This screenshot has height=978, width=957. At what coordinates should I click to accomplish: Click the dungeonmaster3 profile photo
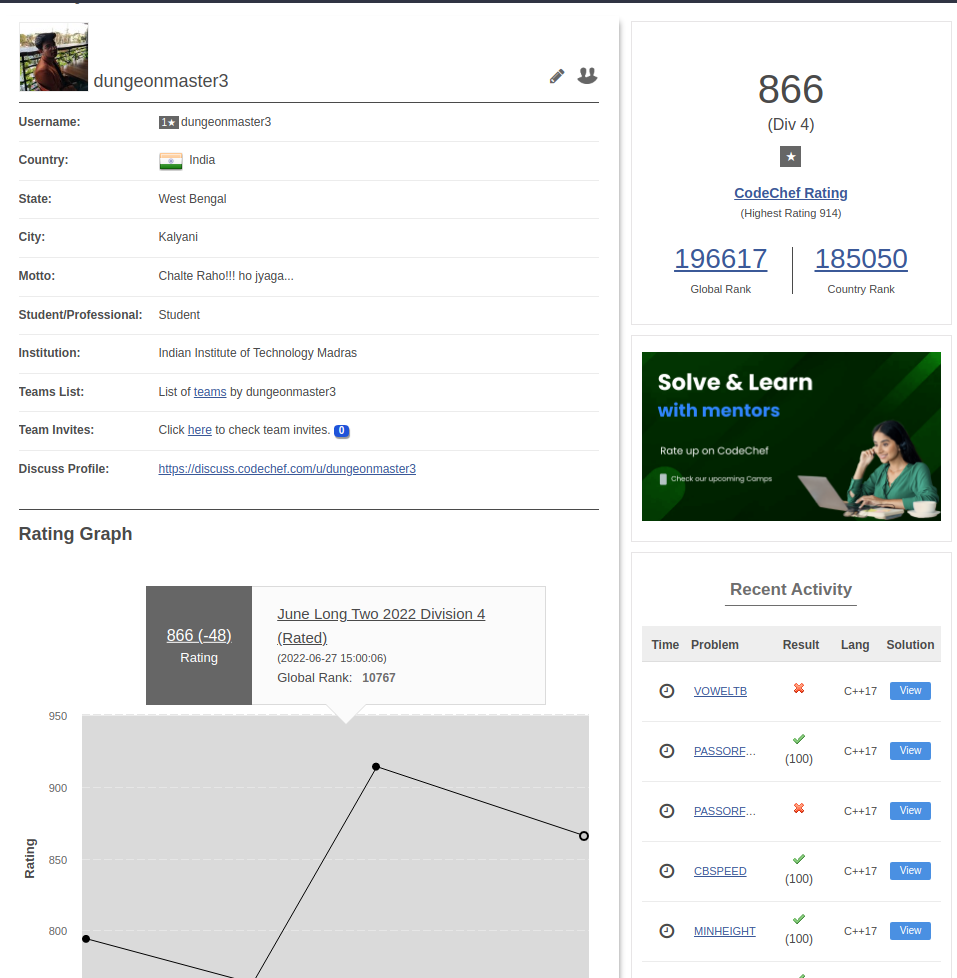(54, 57)
